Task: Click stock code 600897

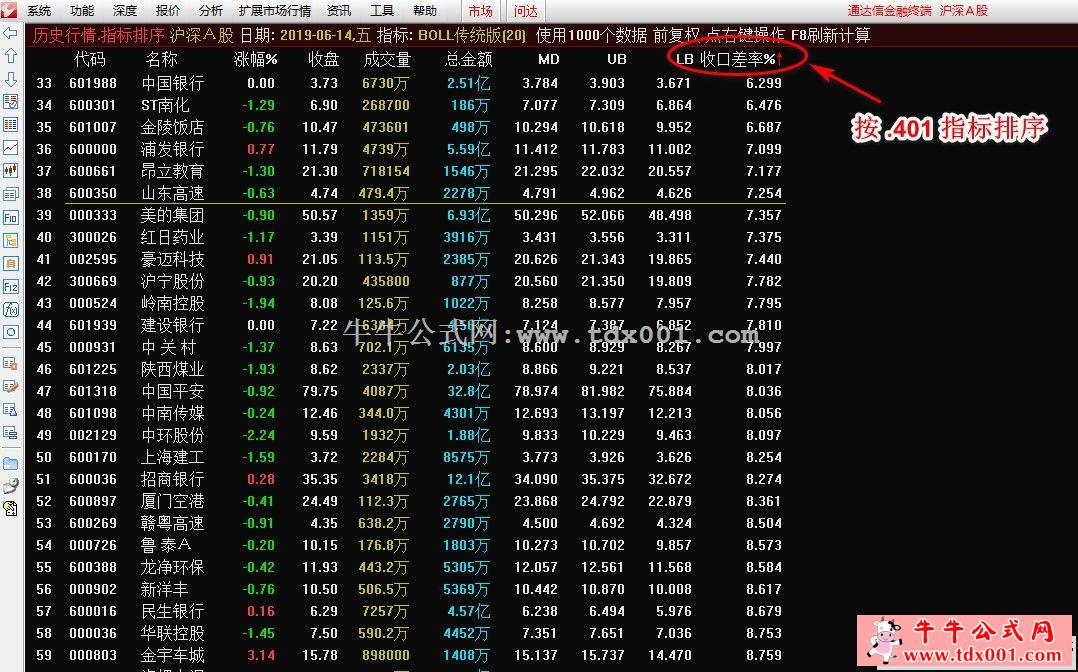Action: (x=93, y=501)
